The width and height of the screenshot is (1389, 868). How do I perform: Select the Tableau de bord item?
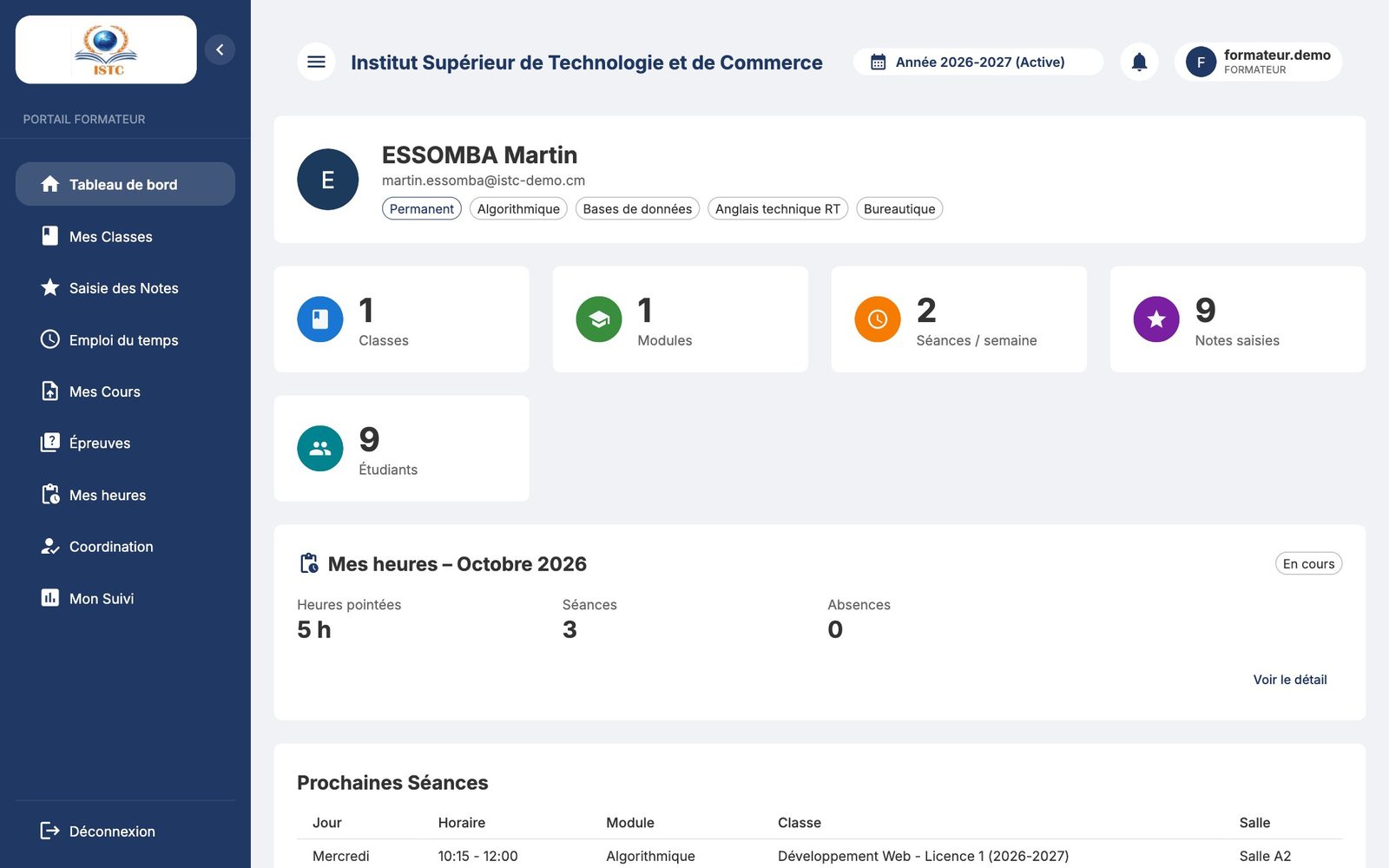tap(125, 184)
